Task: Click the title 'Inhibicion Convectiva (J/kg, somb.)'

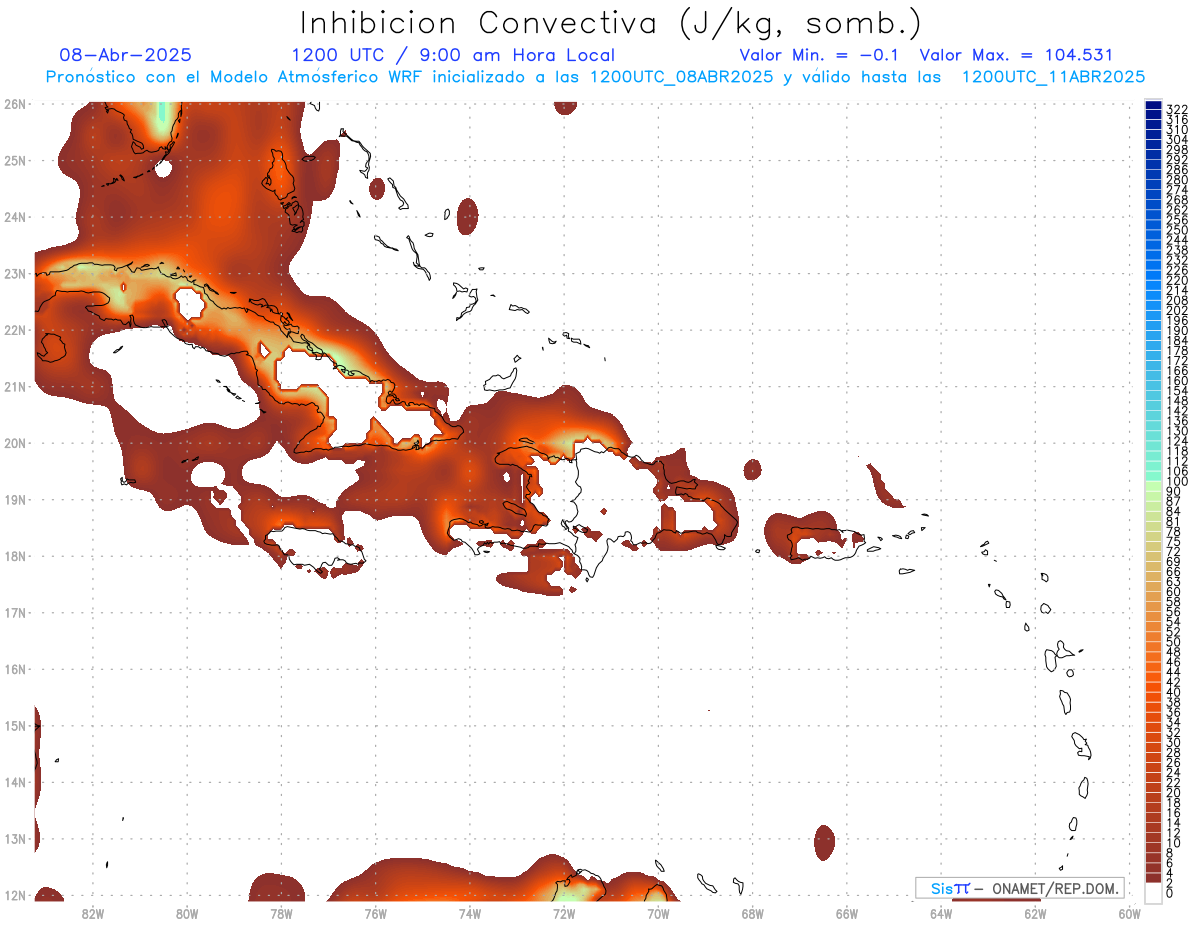Action: click(x=611, y=23)
